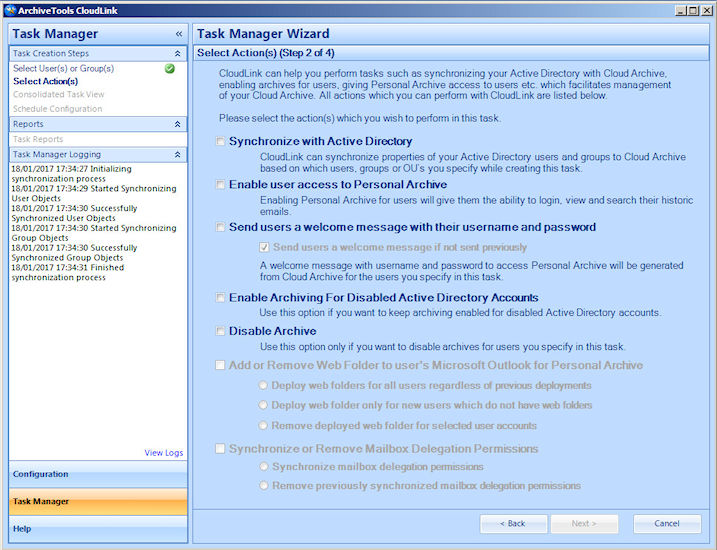Select Remove deployed web folder radio option

coord(263,426)
